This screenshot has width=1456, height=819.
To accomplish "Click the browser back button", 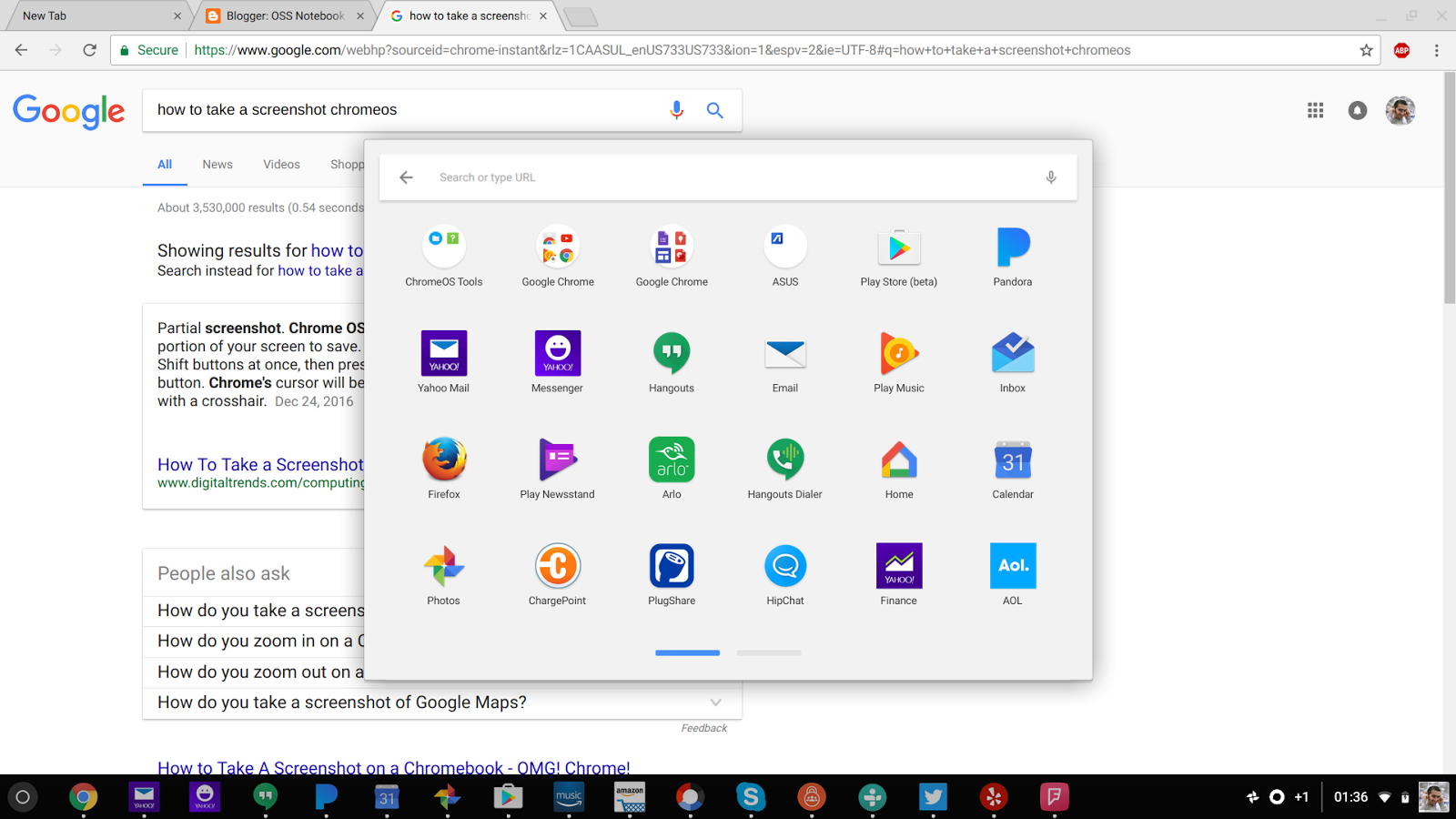I will (22, 50).
